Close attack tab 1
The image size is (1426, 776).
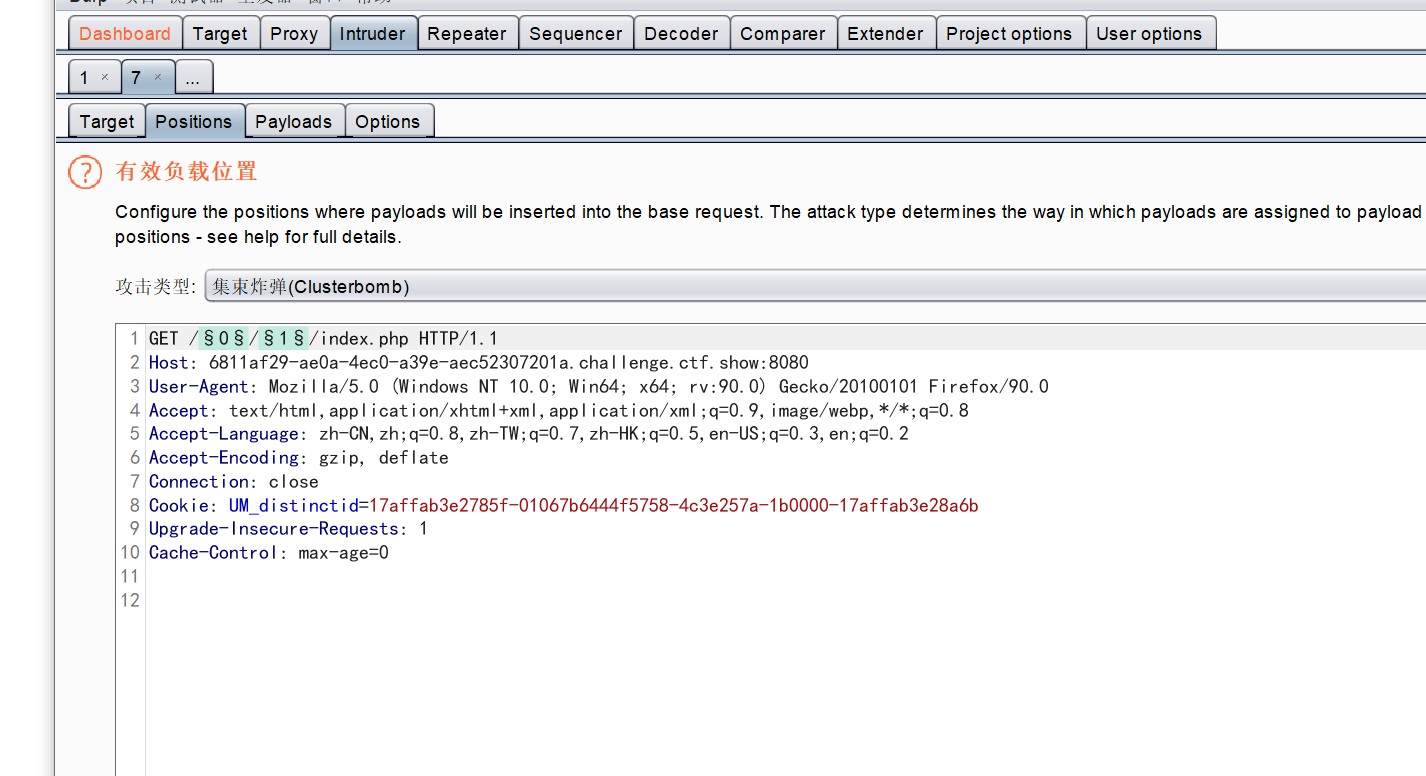(104, 77)
